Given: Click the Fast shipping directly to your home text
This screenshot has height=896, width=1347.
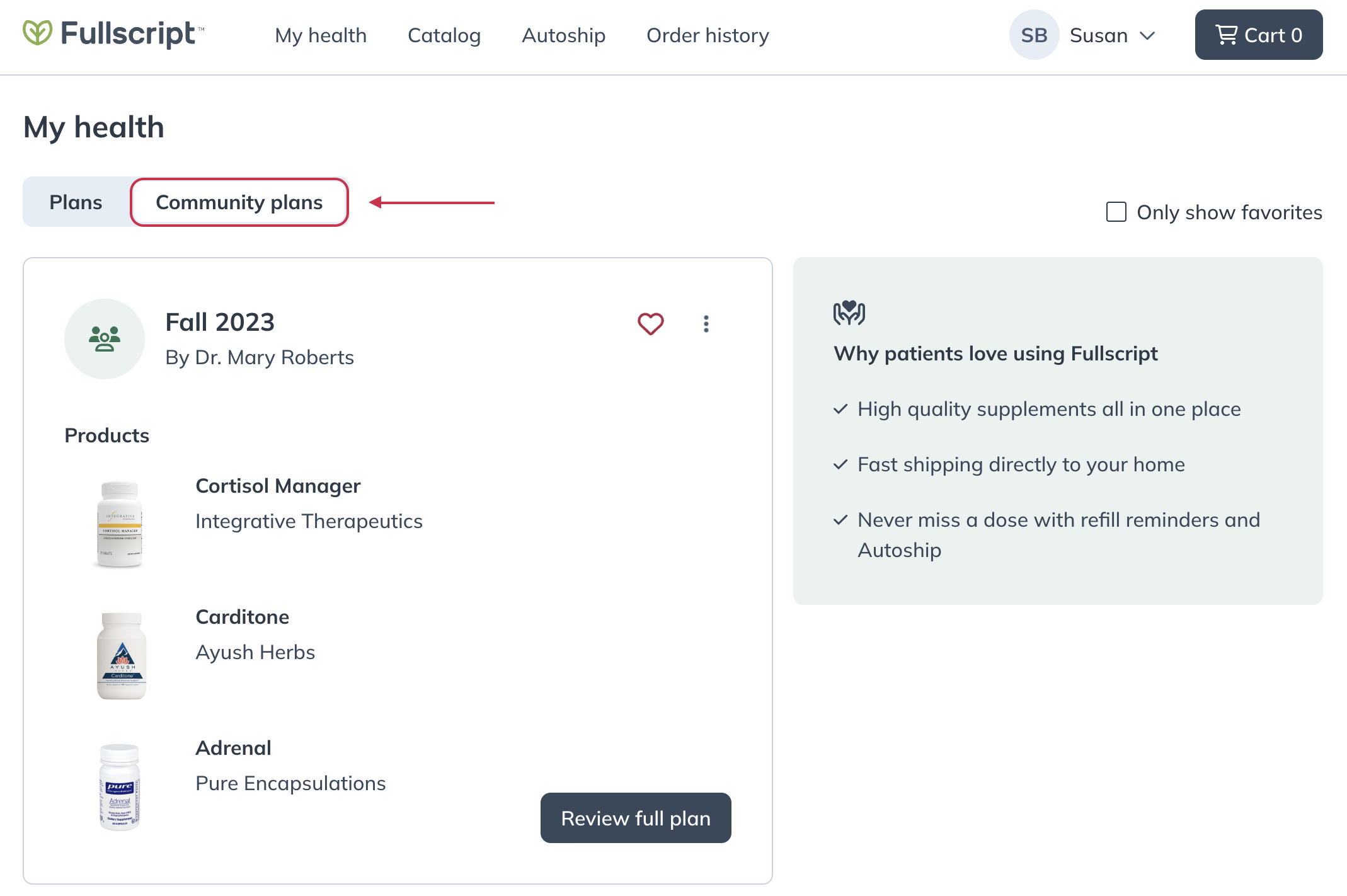Looking at the screenshot, I should [x=1021, y=464].
